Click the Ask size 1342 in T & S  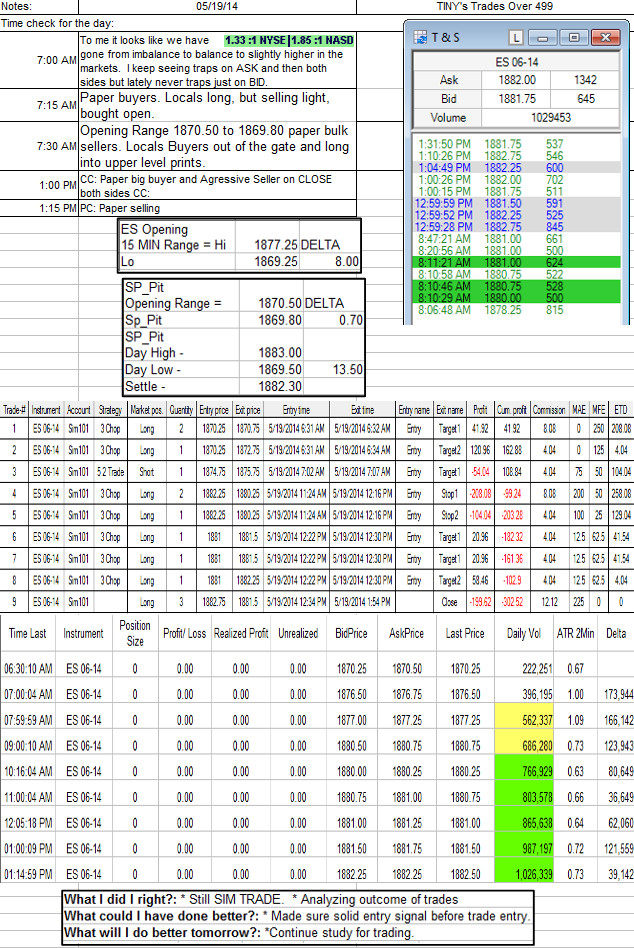[585, 80]
